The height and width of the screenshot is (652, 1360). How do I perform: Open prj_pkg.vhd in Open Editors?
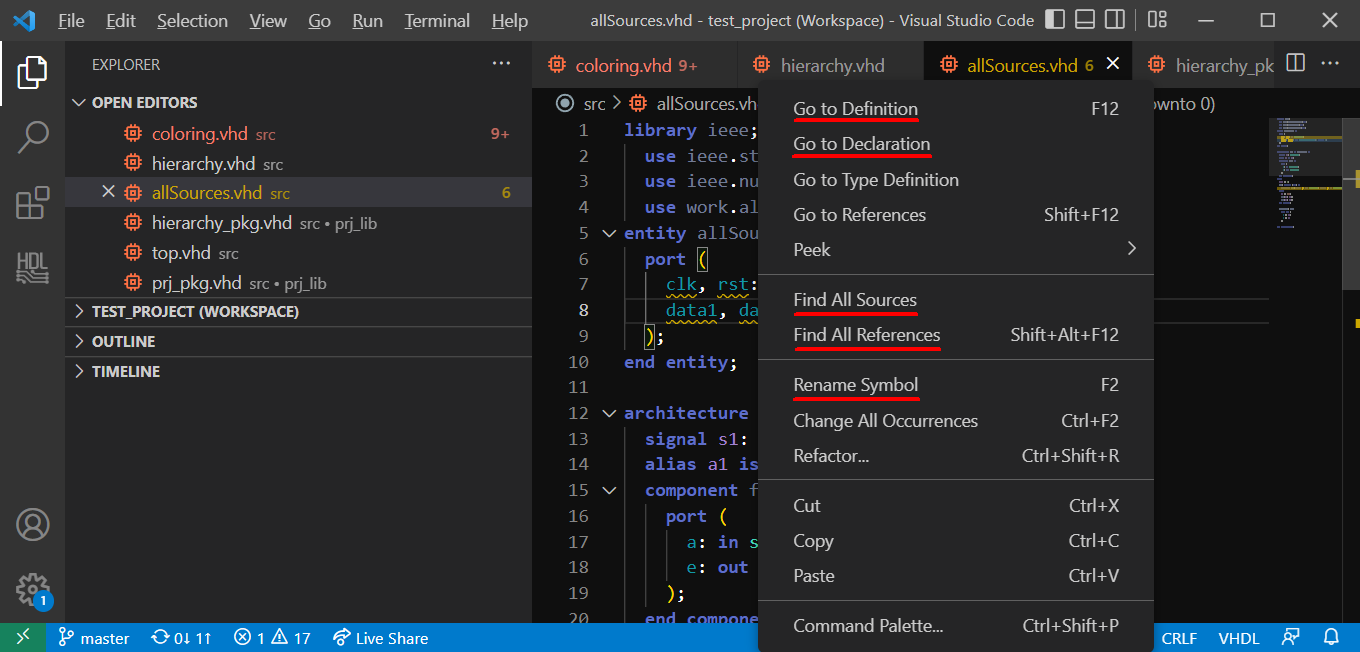point(298,283)
